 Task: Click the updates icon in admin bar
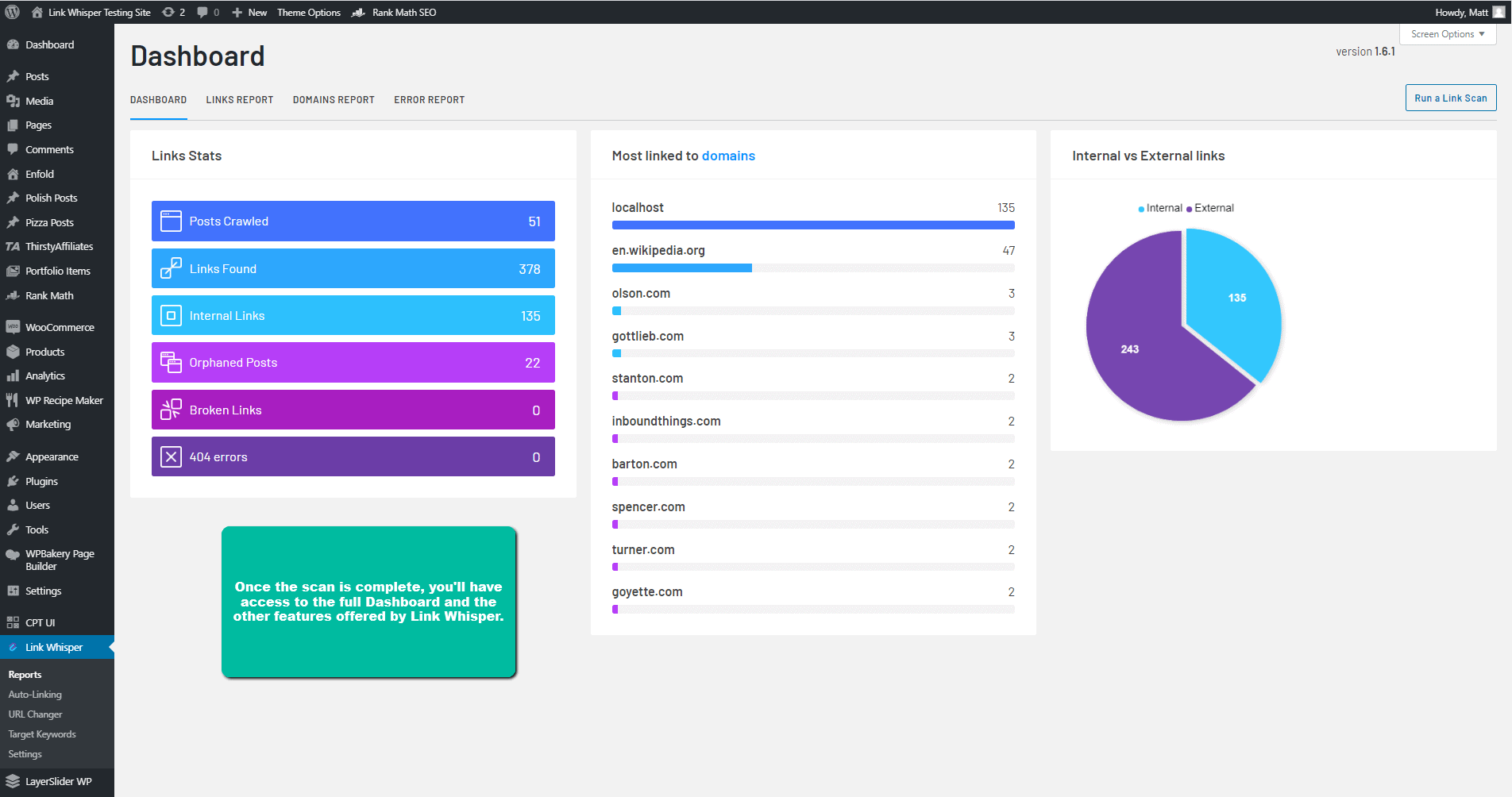(x=168, y=12)
